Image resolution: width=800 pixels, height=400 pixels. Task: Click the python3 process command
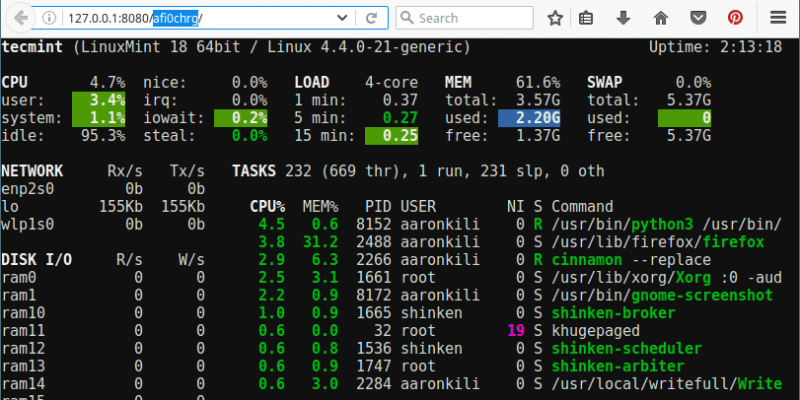tap(666, 224)
